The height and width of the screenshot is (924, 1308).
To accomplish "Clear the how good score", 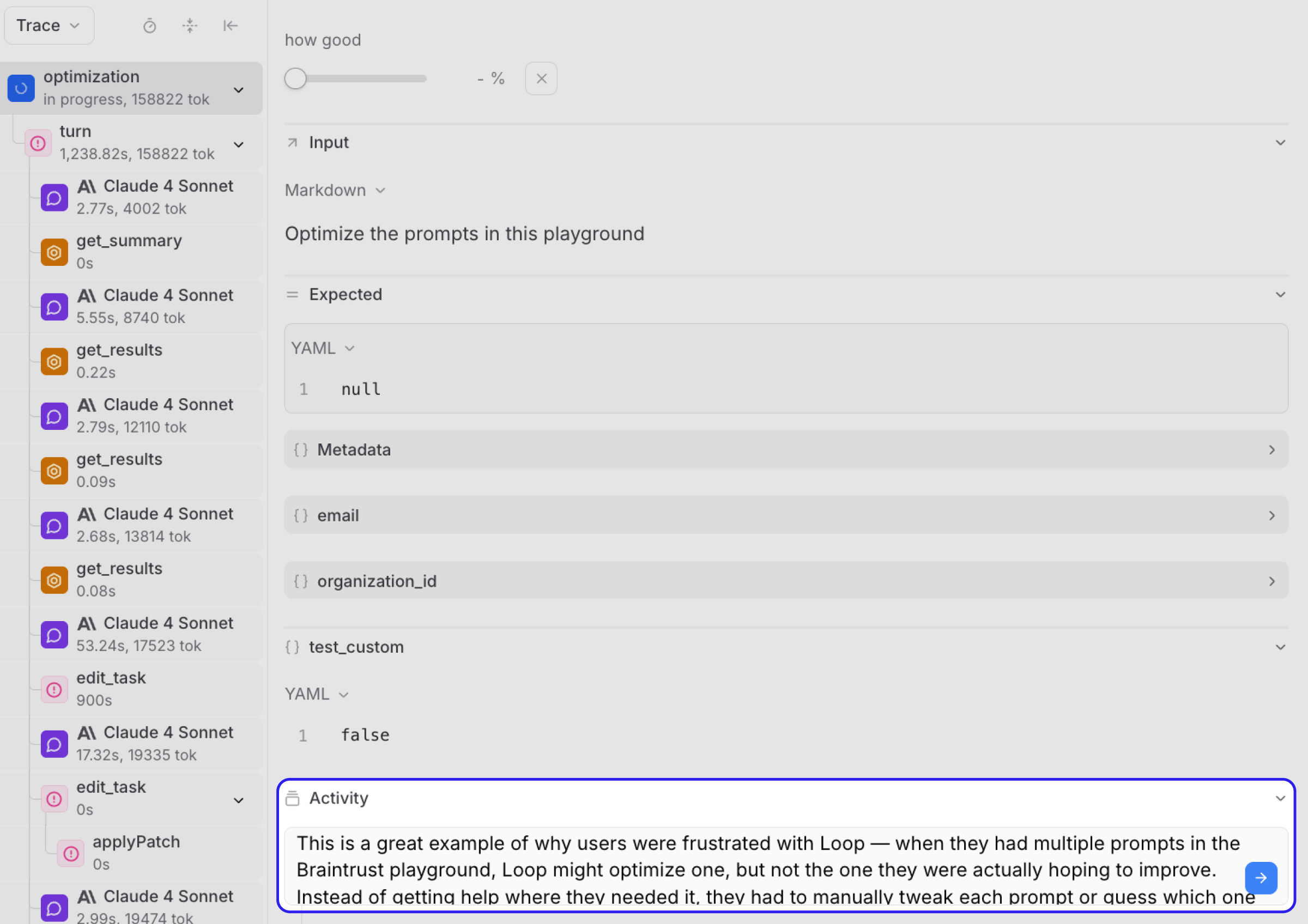I will (541, 78).
